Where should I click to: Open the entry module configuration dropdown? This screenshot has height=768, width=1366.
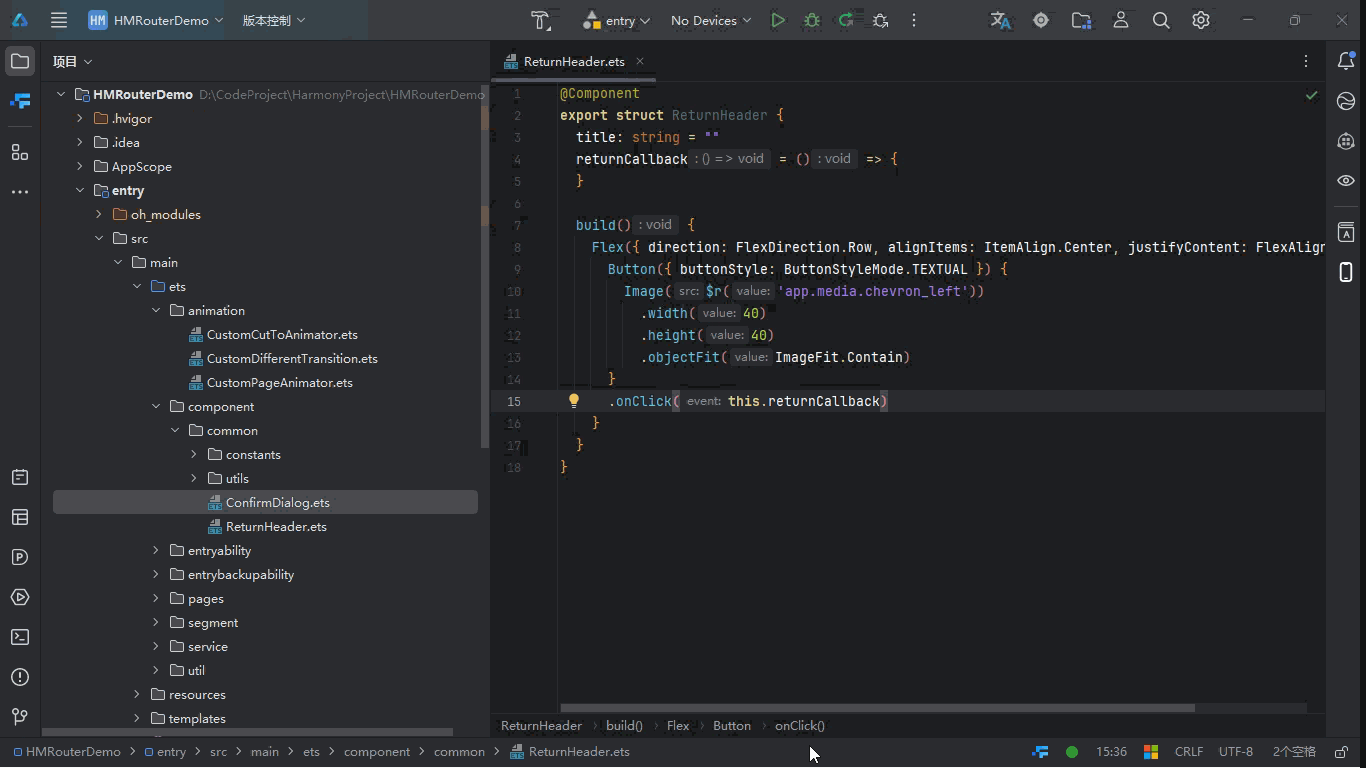click(617, 20)
